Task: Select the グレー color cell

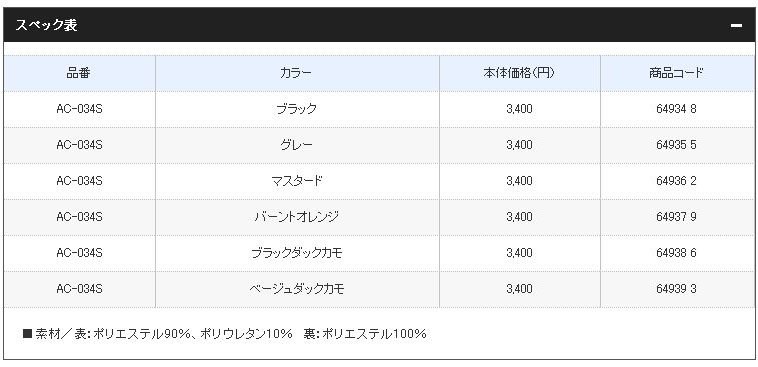Action: pyautogui.click(x=297, y=145)
